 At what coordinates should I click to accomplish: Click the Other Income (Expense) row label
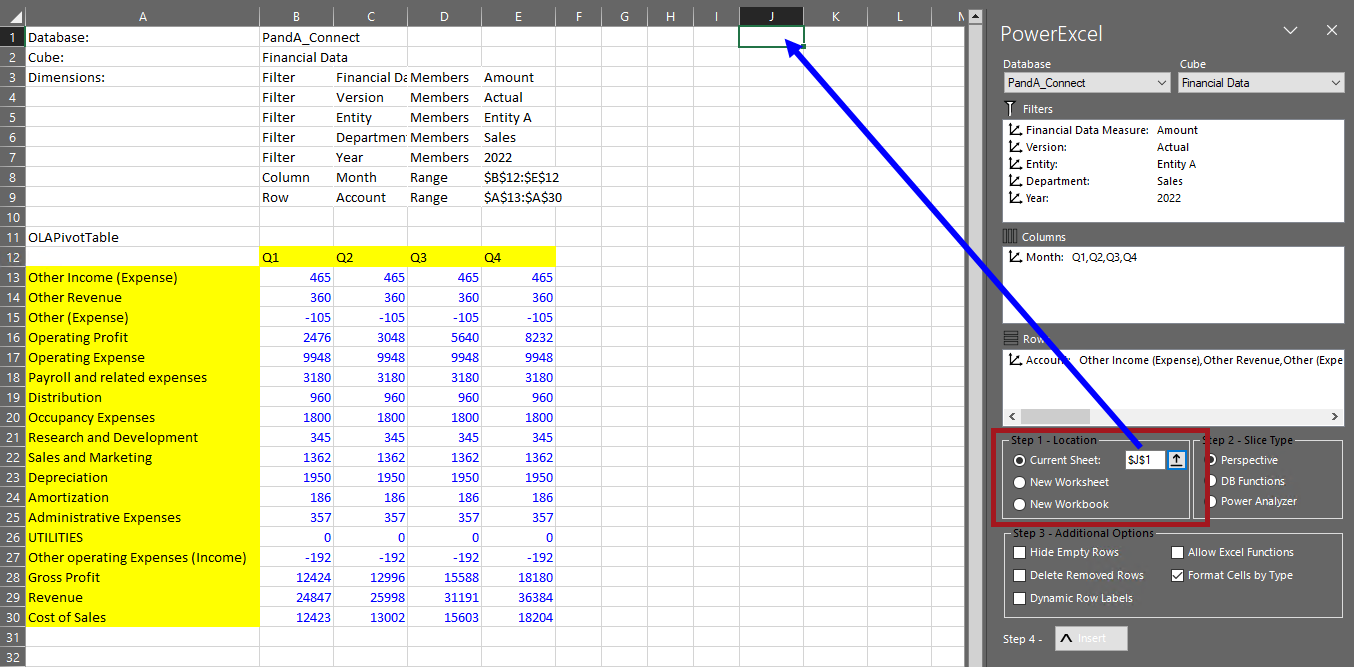[142, 277]
